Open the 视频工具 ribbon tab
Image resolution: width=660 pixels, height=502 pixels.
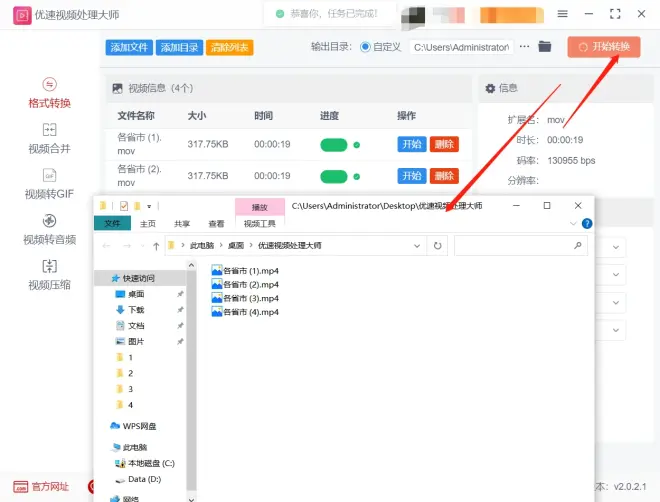click(260, 224)
